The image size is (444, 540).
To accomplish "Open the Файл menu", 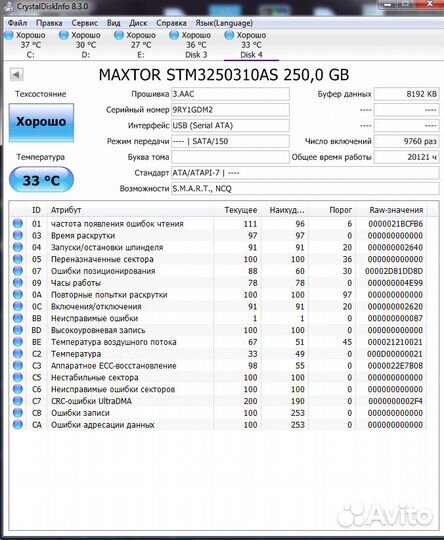I will tap(17, 23).
